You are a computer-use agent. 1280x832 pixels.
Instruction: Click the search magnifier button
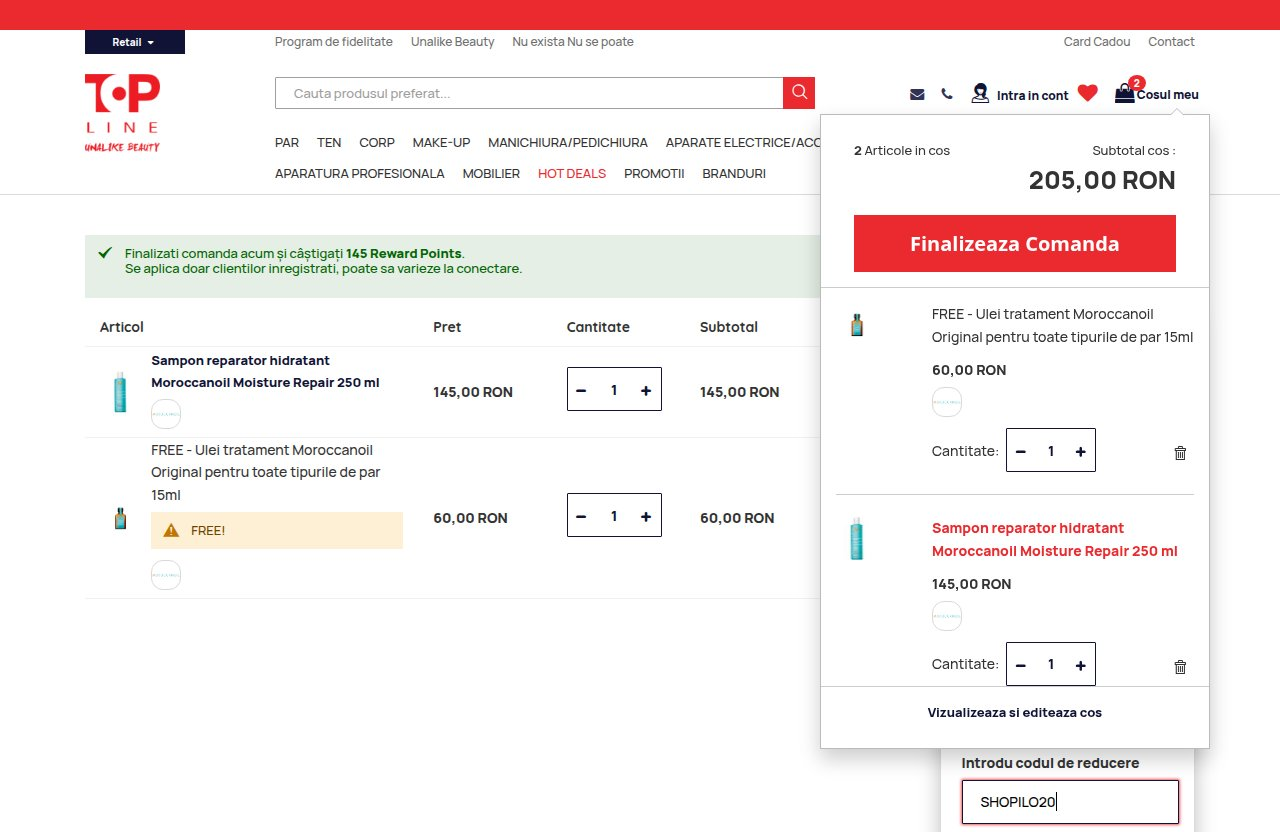point(799,92)
